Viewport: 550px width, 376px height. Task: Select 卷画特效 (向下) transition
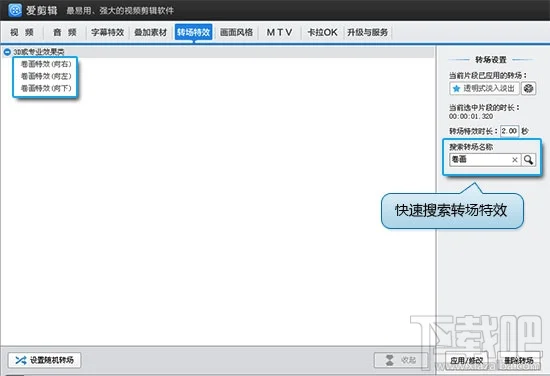tap(46, 88)
